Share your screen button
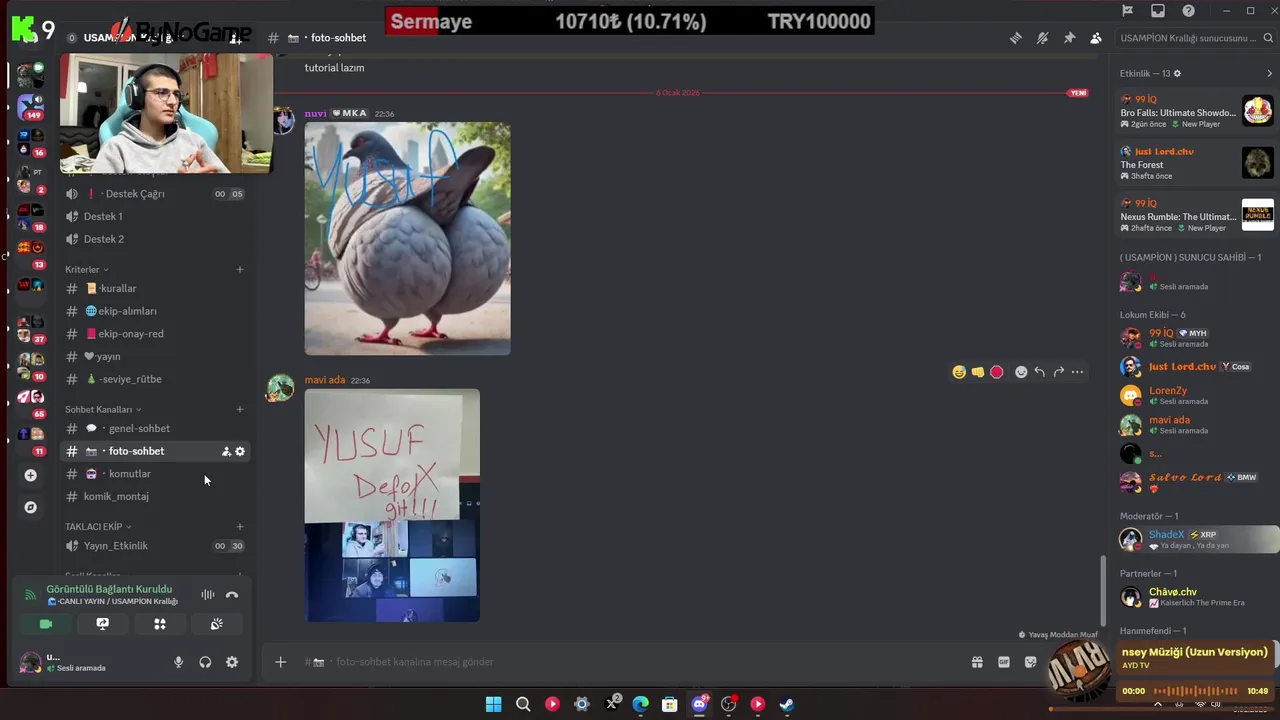Viewport: 1280px width, 720px height. coord(102,624)
